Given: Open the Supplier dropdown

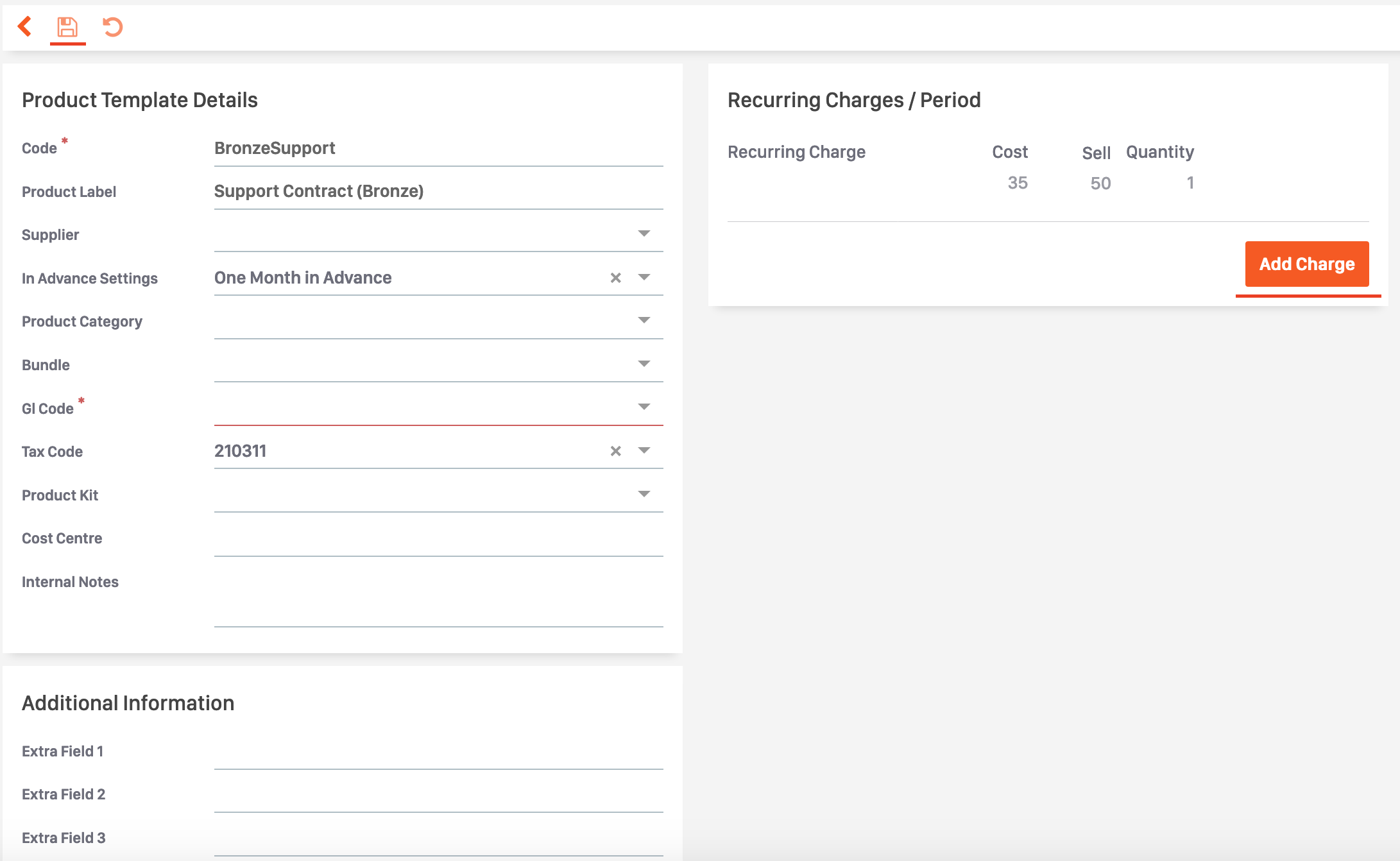Looking at the screenshot, I should [644, 233].
